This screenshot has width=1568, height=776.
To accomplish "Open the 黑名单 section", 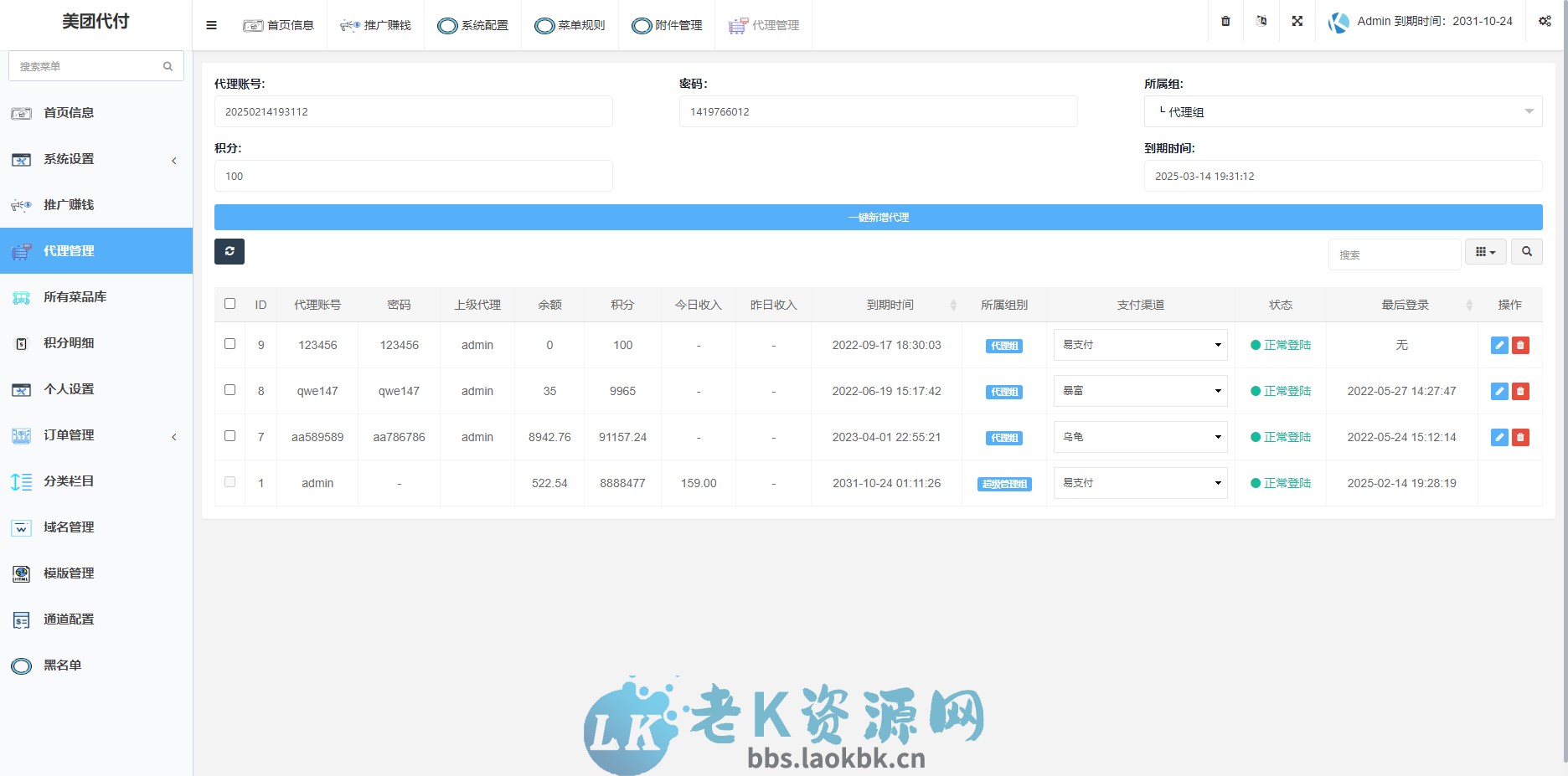I will 63,666.
